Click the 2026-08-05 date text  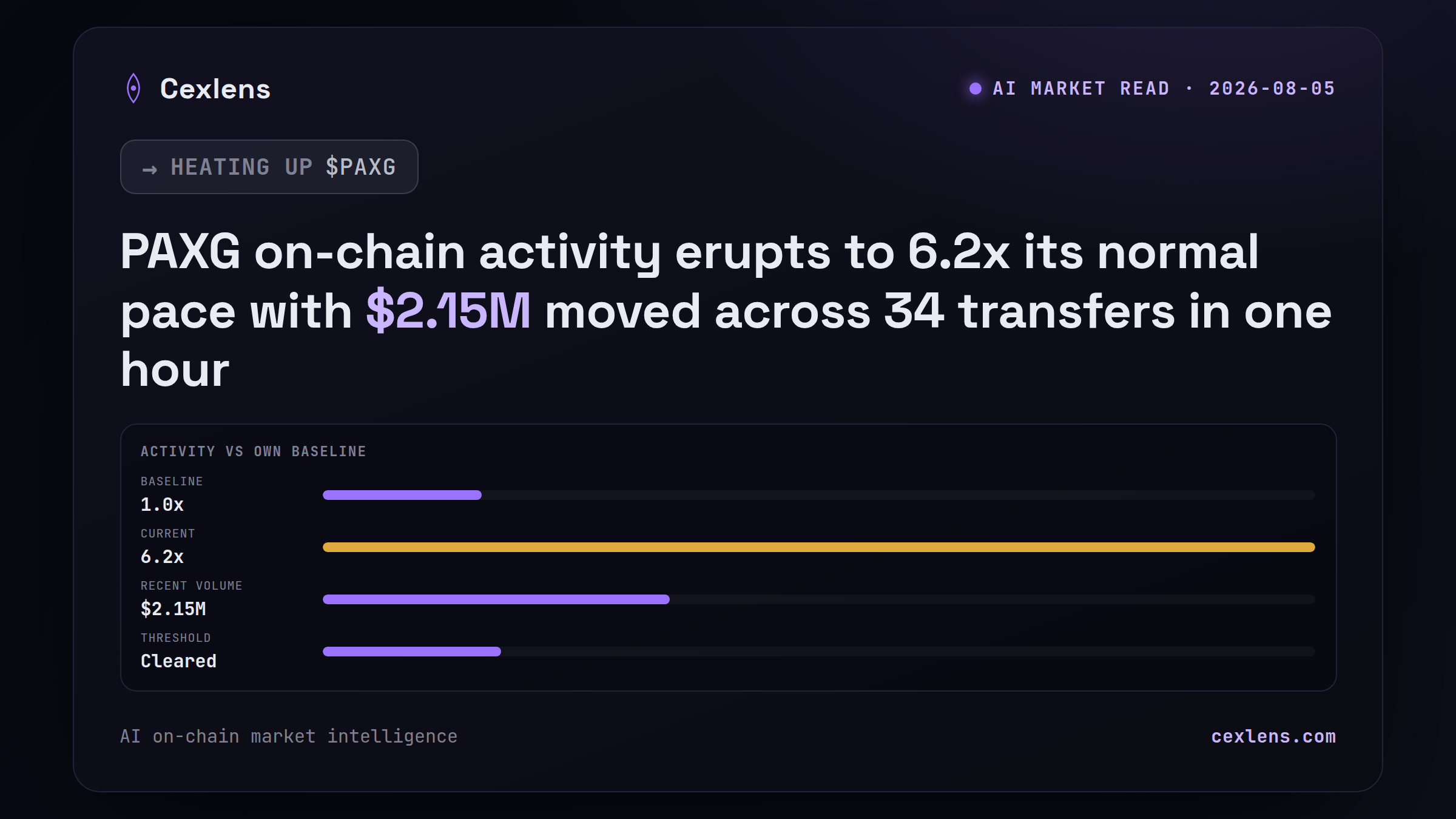click(1272, 89)
